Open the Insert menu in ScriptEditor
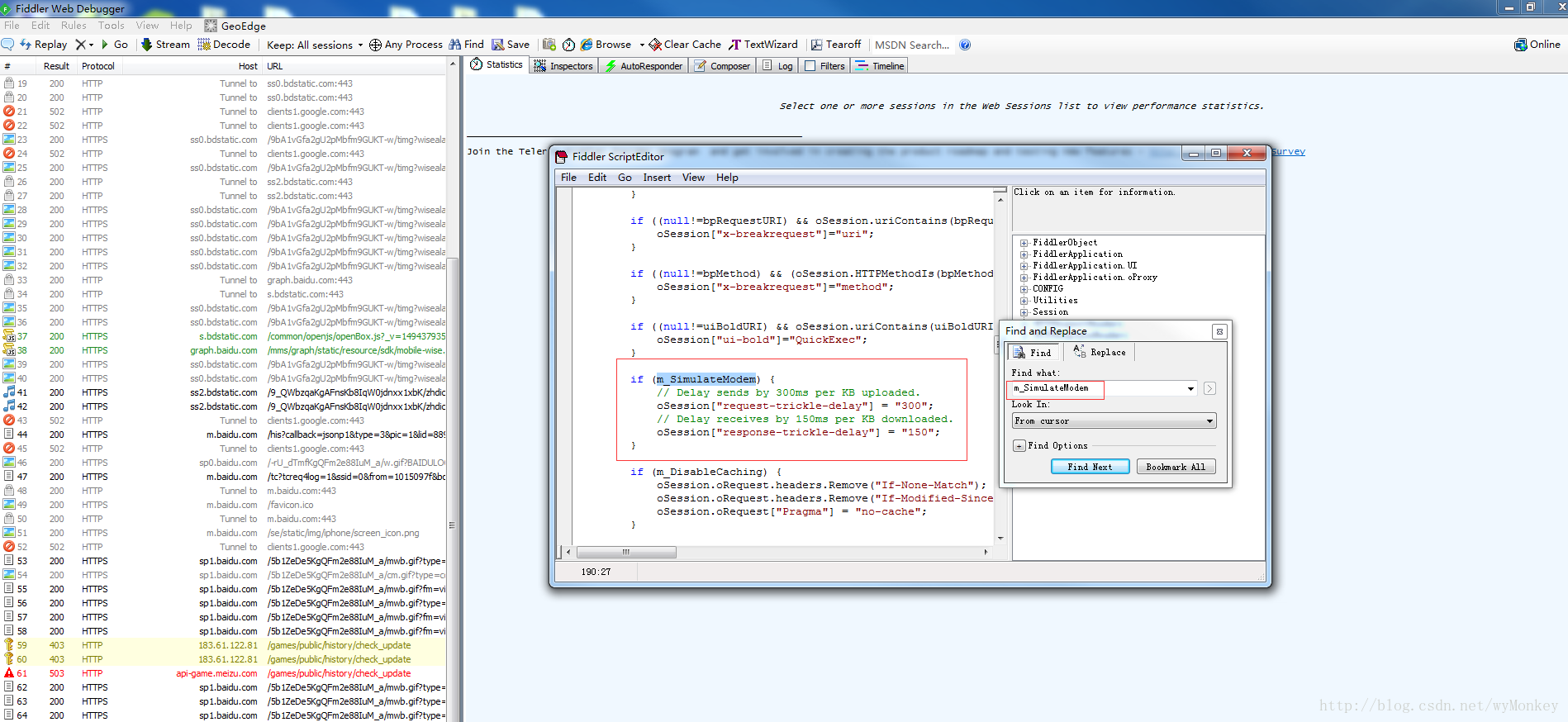1568x722 pixels. point(657,178)
